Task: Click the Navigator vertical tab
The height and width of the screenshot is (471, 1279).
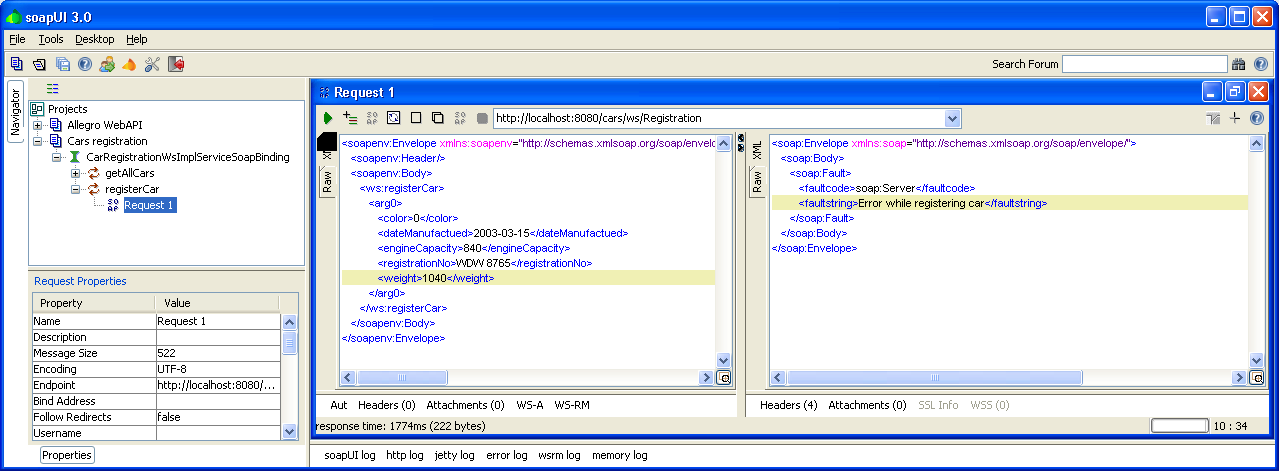Action: click(15, 112)
